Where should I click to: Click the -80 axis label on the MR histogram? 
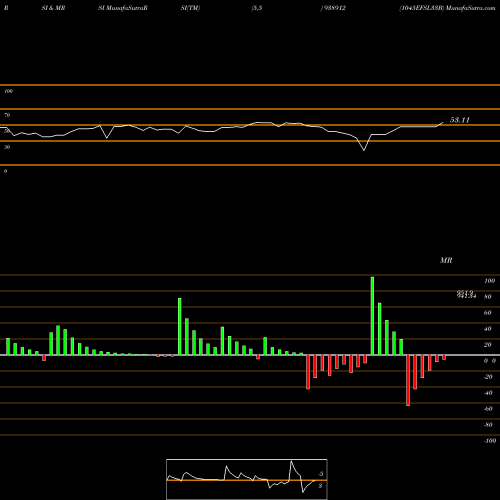tap(488, 425)
